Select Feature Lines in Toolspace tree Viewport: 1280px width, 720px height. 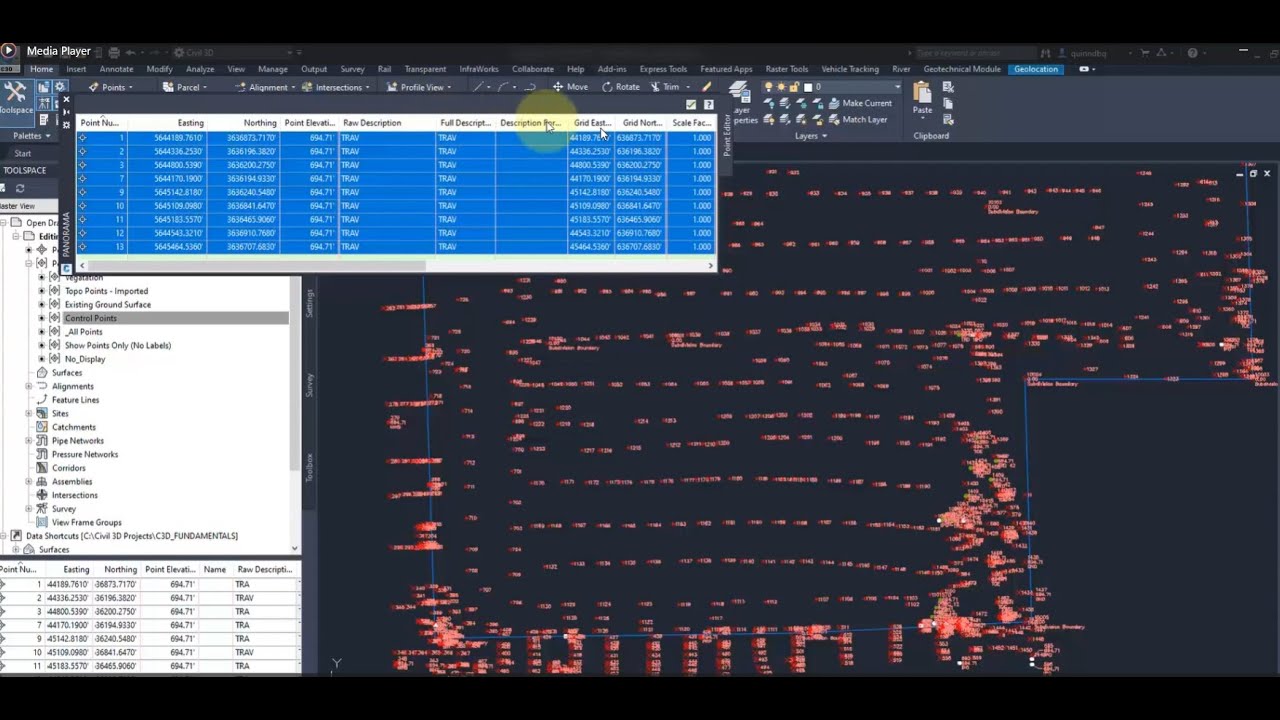coord(76,400)
